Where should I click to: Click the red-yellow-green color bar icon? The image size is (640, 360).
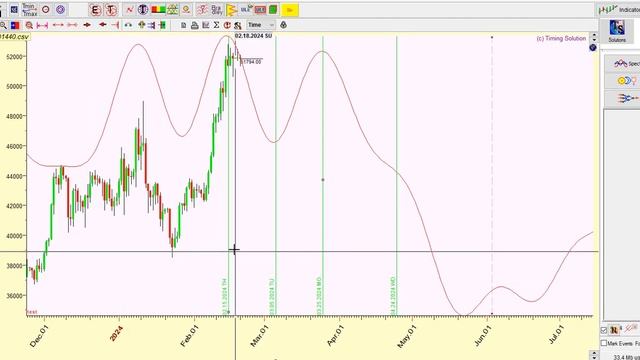(158, 9)
